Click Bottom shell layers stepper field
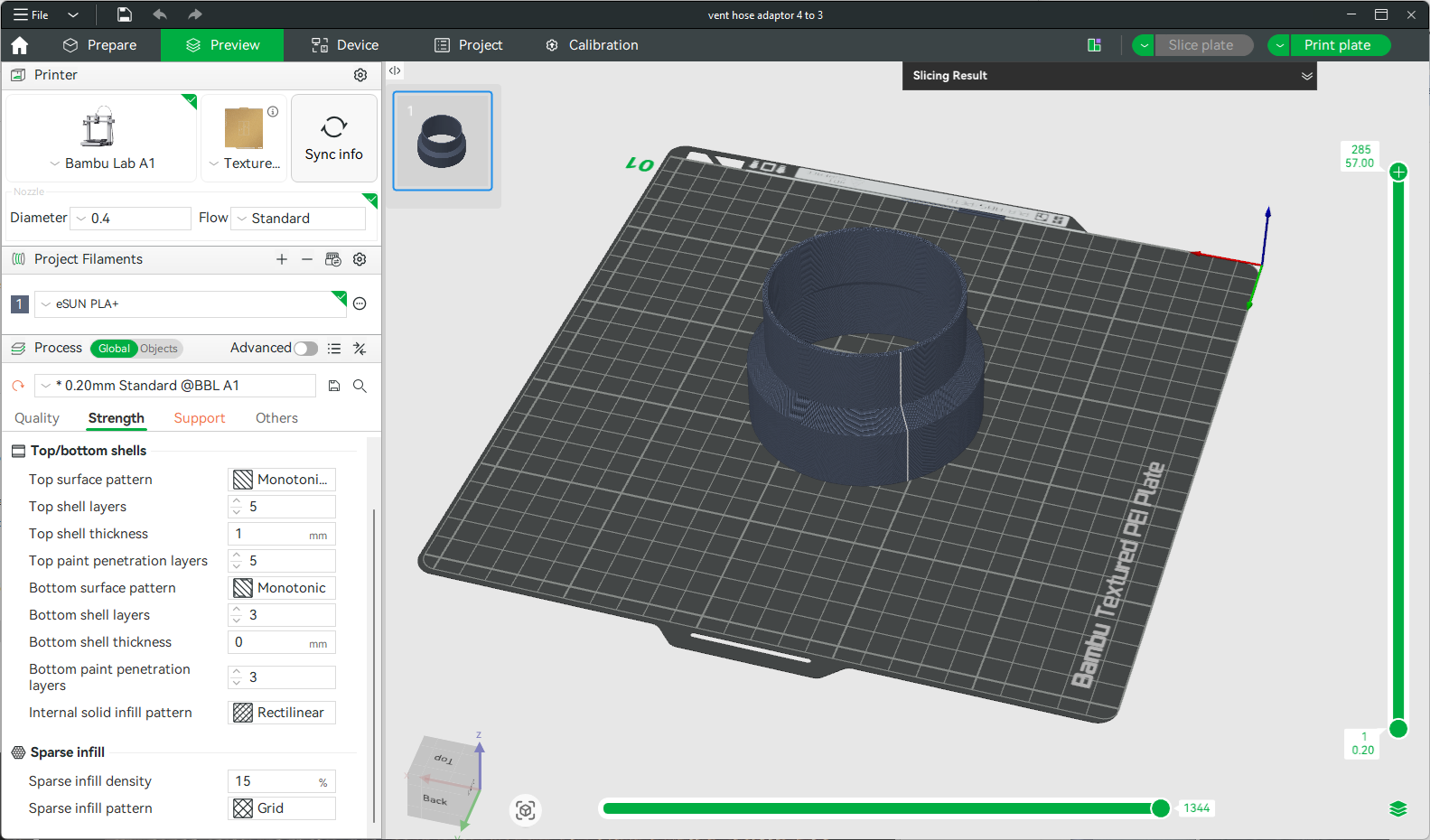The height and width of the screenshot is (840, 1430). 282,615
